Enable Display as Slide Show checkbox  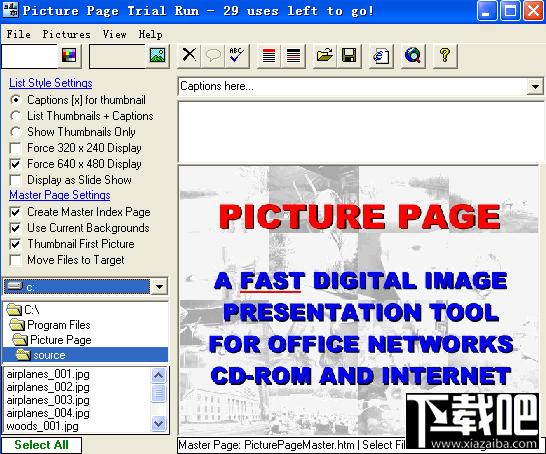(15, 180)
